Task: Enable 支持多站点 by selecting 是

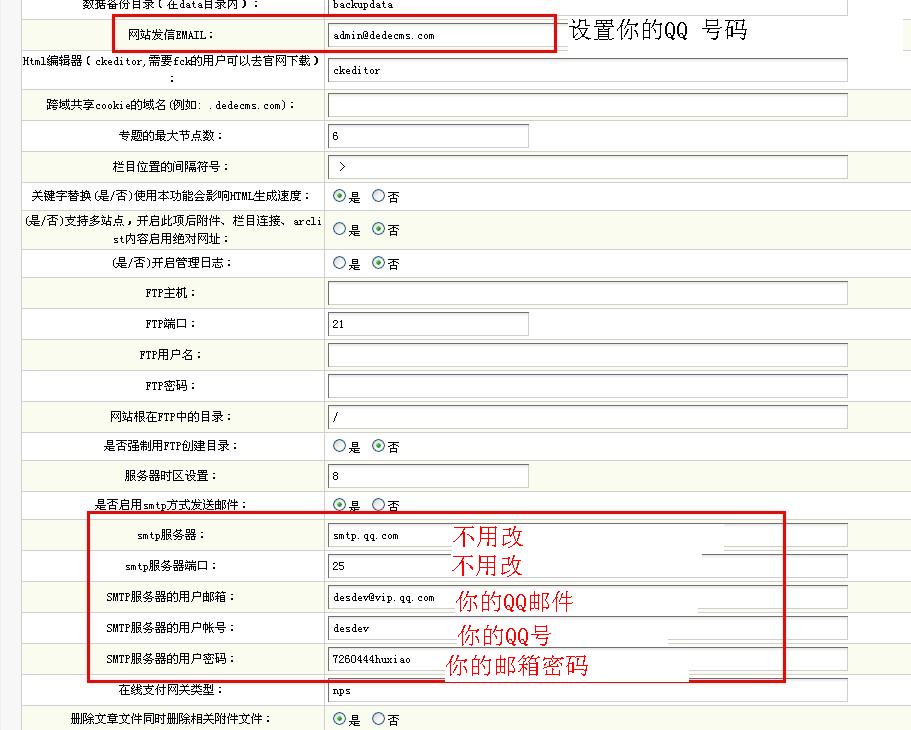Action: 340,230
